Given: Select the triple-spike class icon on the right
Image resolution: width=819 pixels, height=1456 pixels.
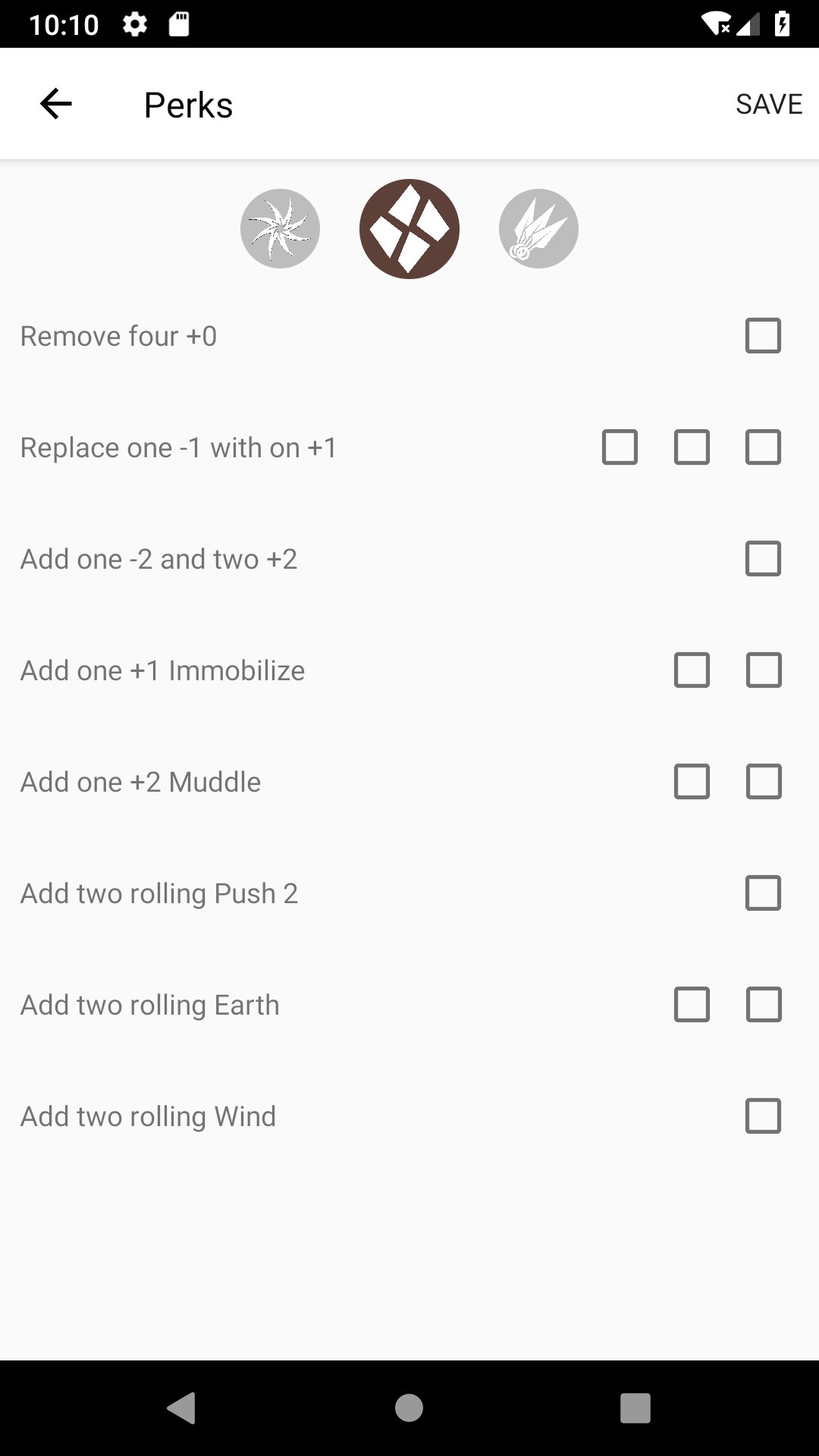Looking at the screenshot, I should tap(538, 228).
